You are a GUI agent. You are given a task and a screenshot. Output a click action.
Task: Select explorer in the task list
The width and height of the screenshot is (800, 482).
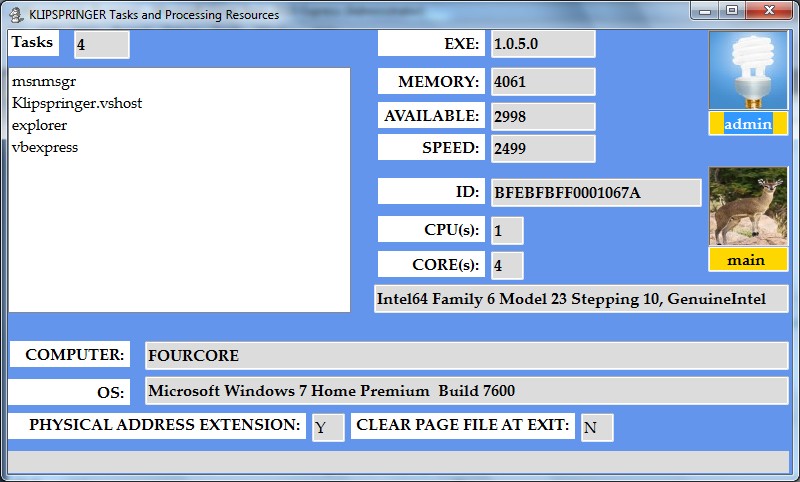click(x=39, y=125)
